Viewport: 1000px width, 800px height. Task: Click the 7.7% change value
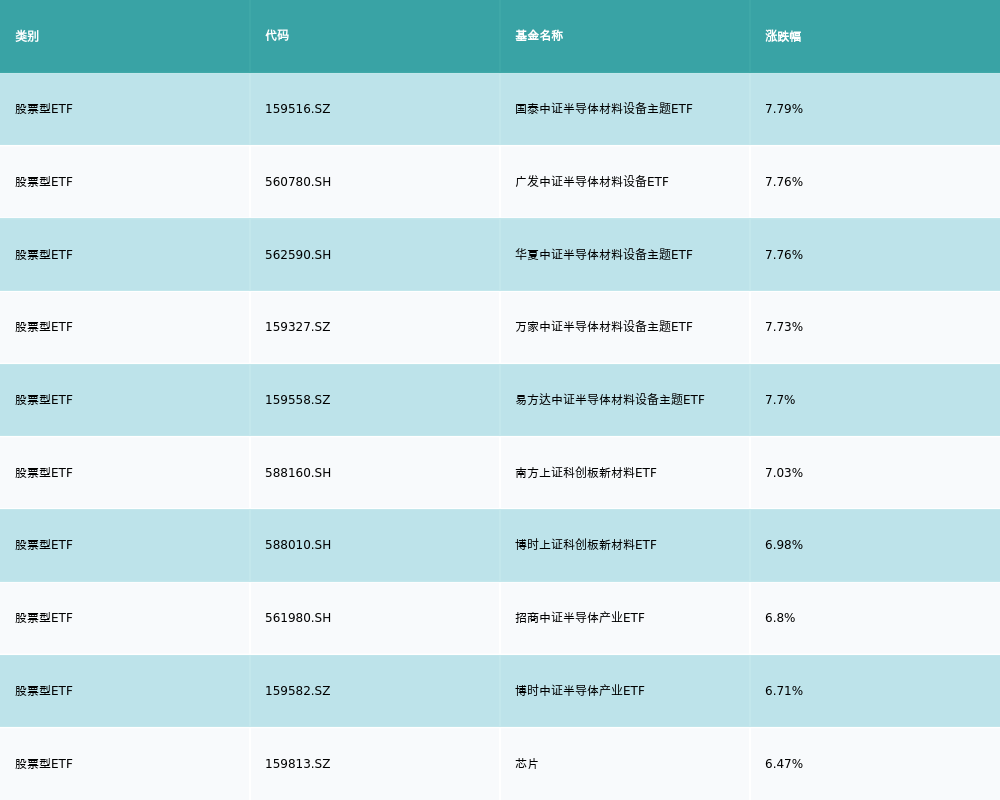click(780, 400)
